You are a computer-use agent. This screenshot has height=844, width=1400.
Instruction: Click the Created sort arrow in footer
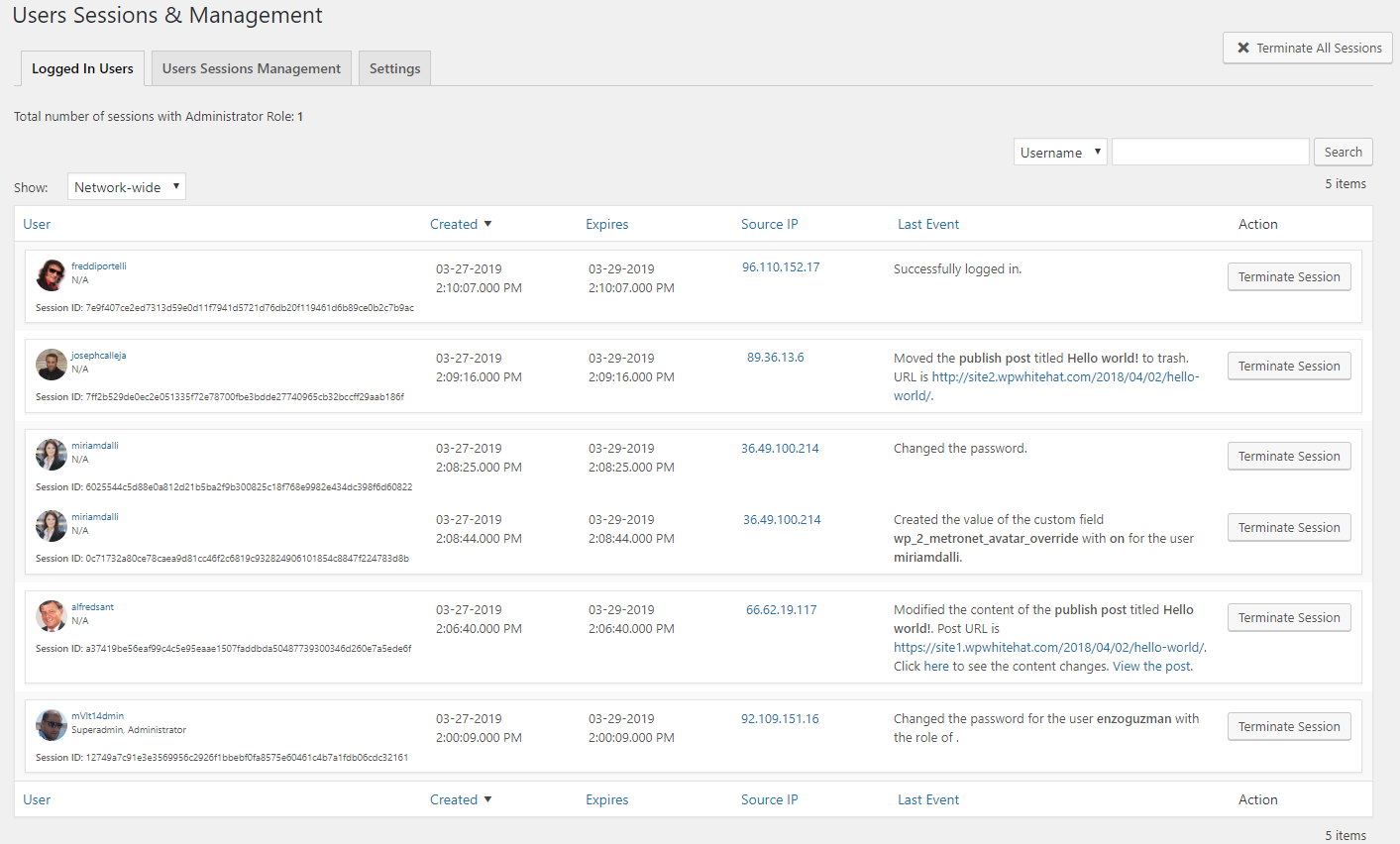pyautogui.click(x=487, y=799)
